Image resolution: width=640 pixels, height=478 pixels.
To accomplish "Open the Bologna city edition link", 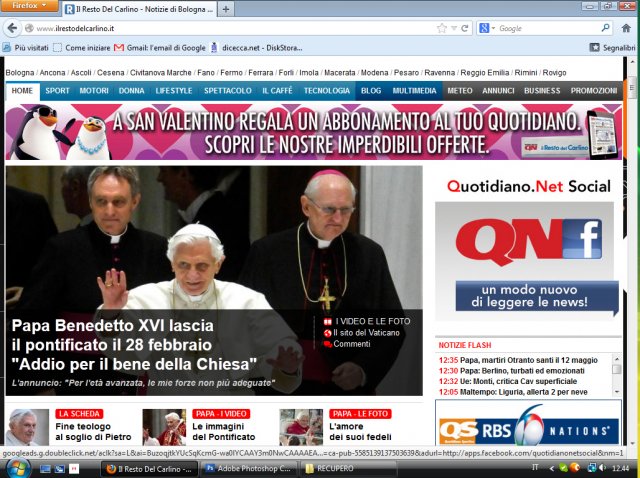I will (20, 73).
